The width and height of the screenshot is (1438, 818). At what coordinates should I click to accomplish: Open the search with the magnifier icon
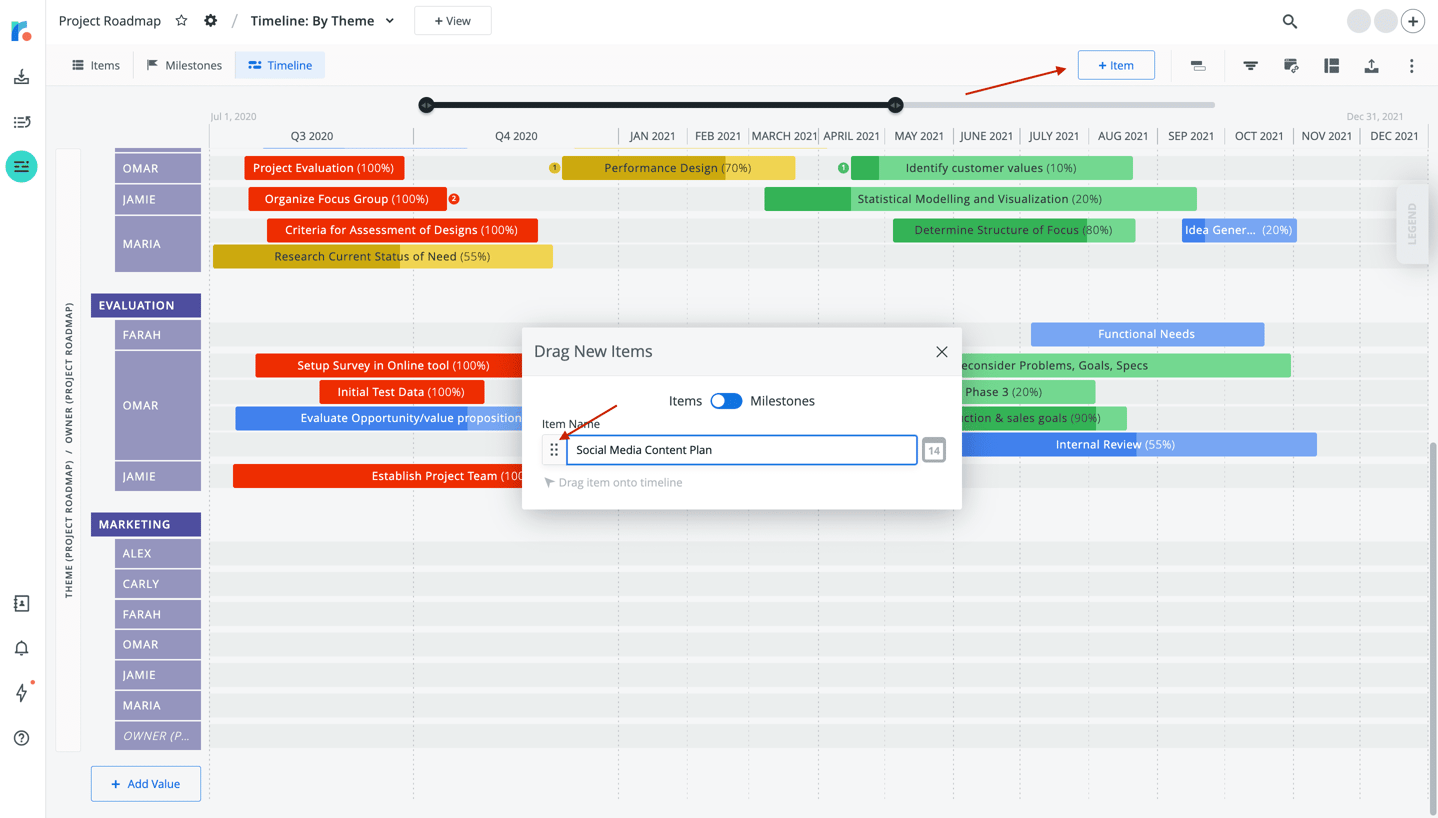tap(1289, 20)
